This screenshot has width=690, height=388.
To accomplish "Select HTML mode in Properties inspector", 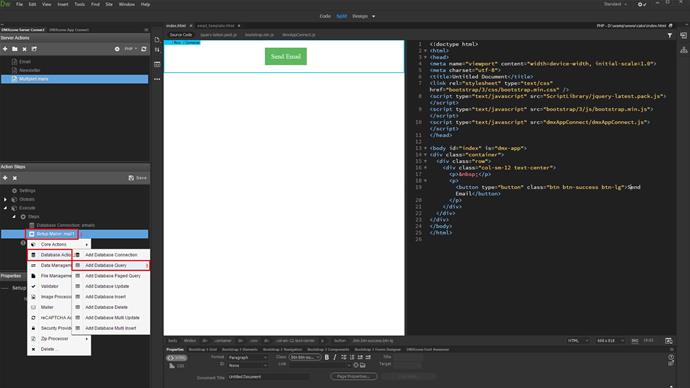I will click(x=176, y=358).
